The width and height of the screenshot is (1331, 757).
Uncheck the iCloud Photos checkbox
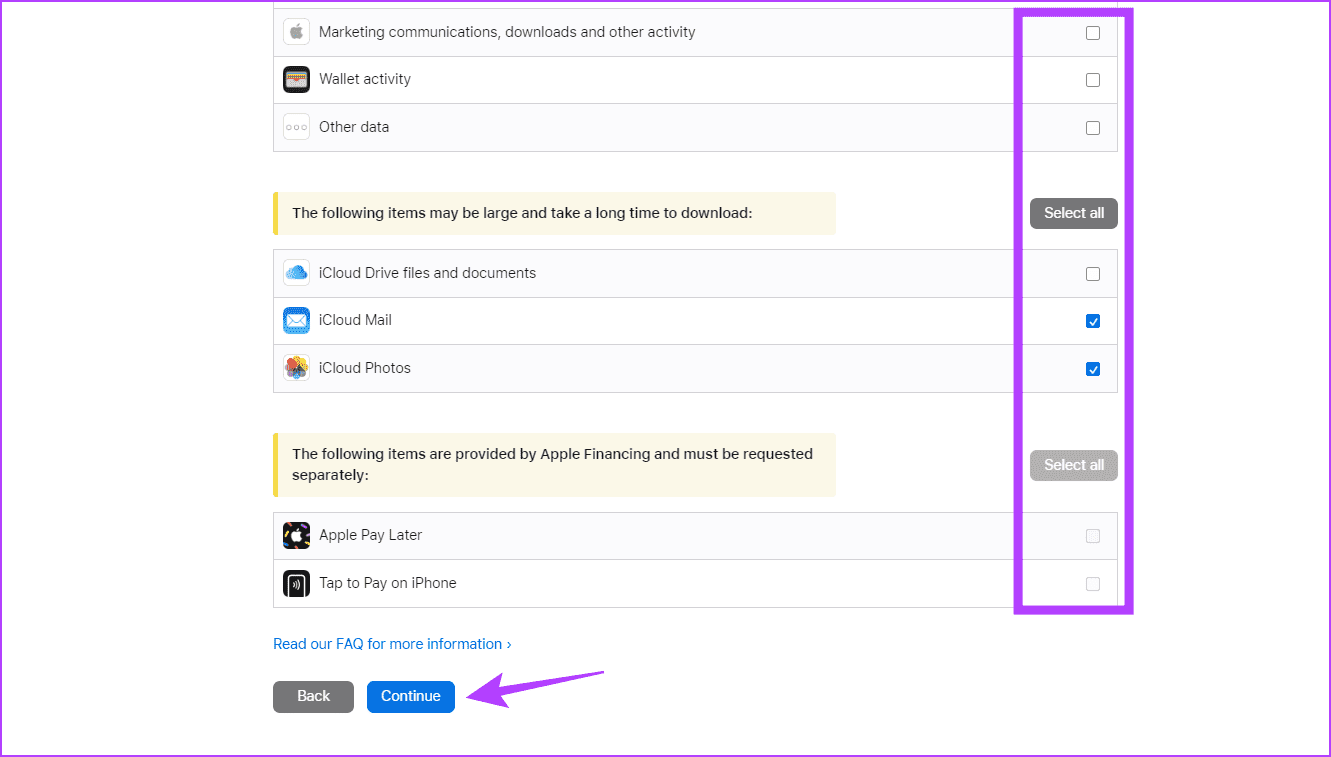tap(1093, 369)
